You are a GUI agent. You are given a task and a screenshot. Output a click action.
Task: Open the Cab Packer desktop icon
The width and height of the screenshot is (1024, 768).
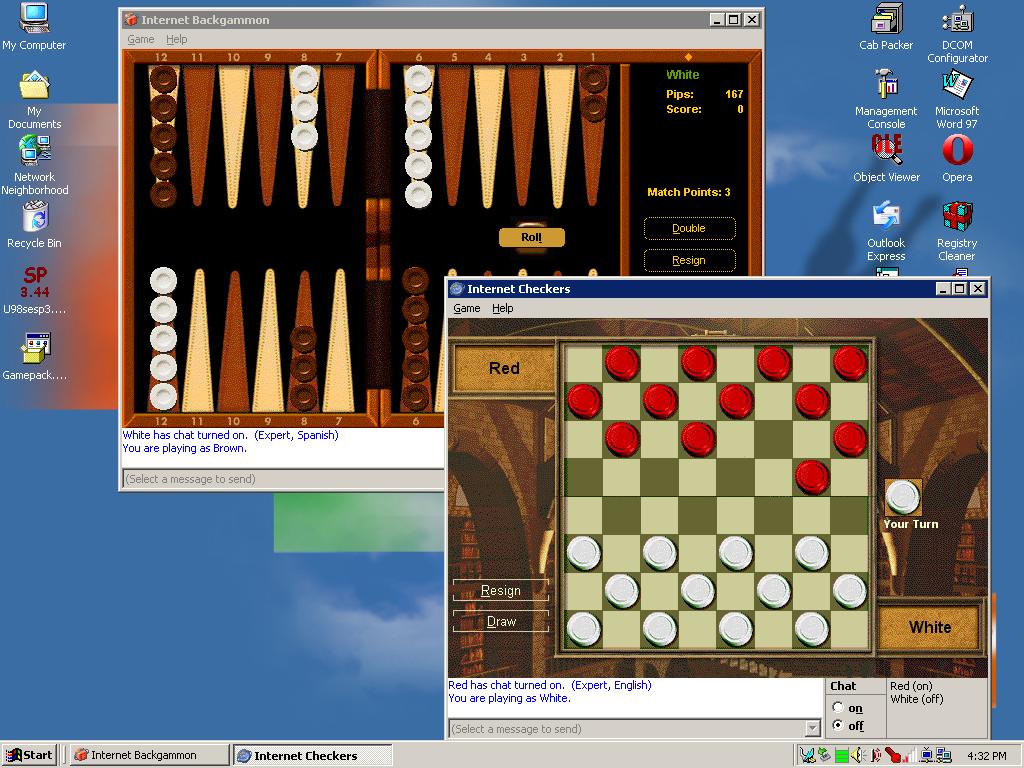coord(886,20)
